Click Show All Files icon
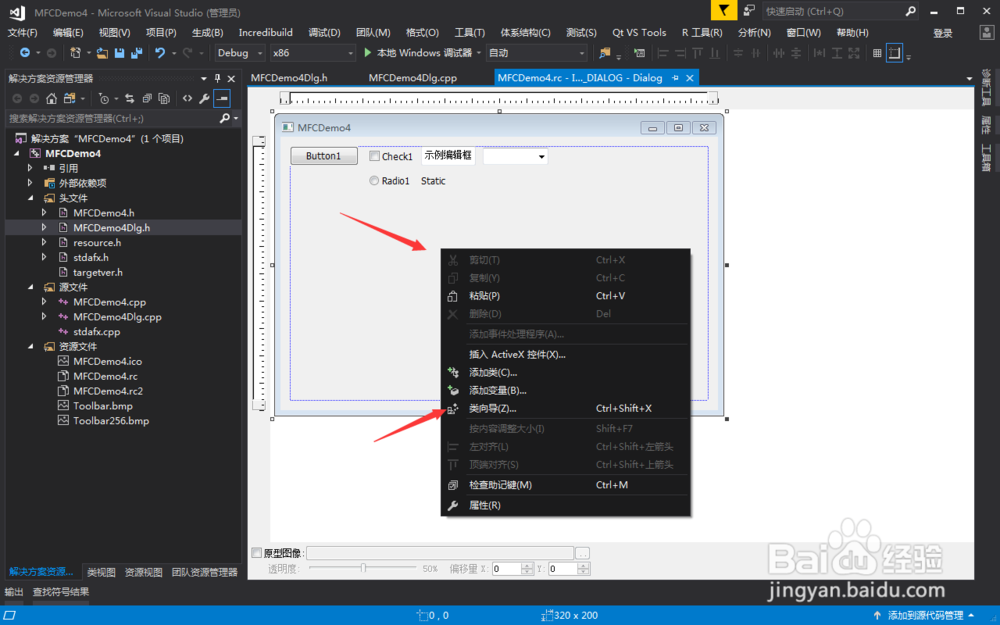 tap(164, 98)
